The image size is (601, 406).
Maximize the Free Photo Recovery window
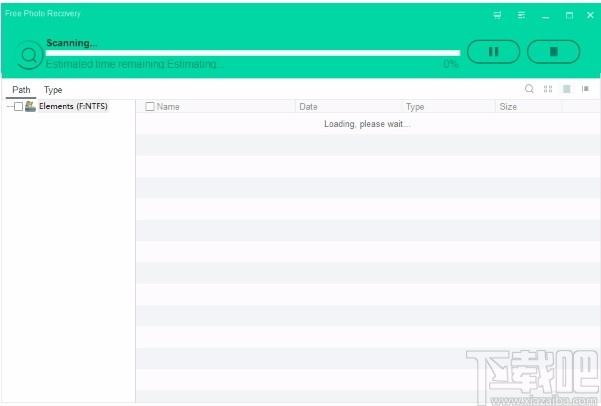569,15
